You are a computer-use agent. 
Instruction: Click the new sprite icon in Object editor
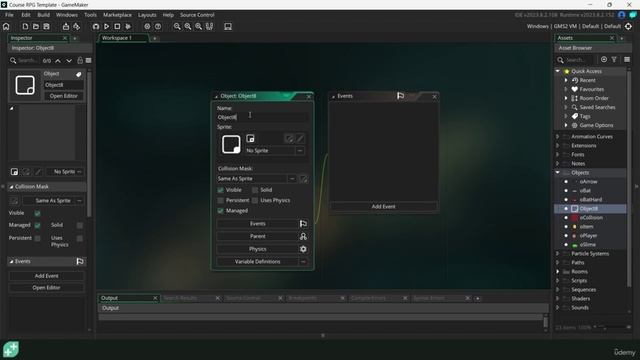coord(250,139)
